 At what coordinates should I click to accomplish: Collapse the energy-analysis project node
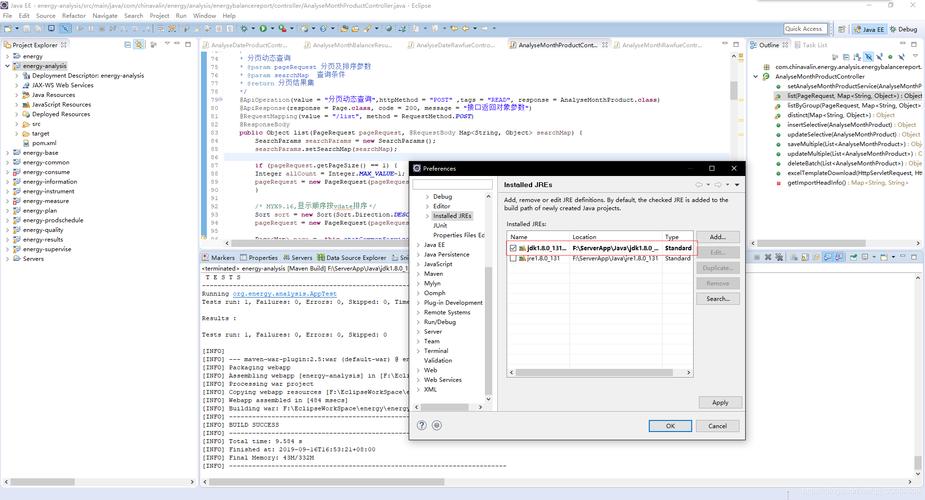tap(7, 66)
